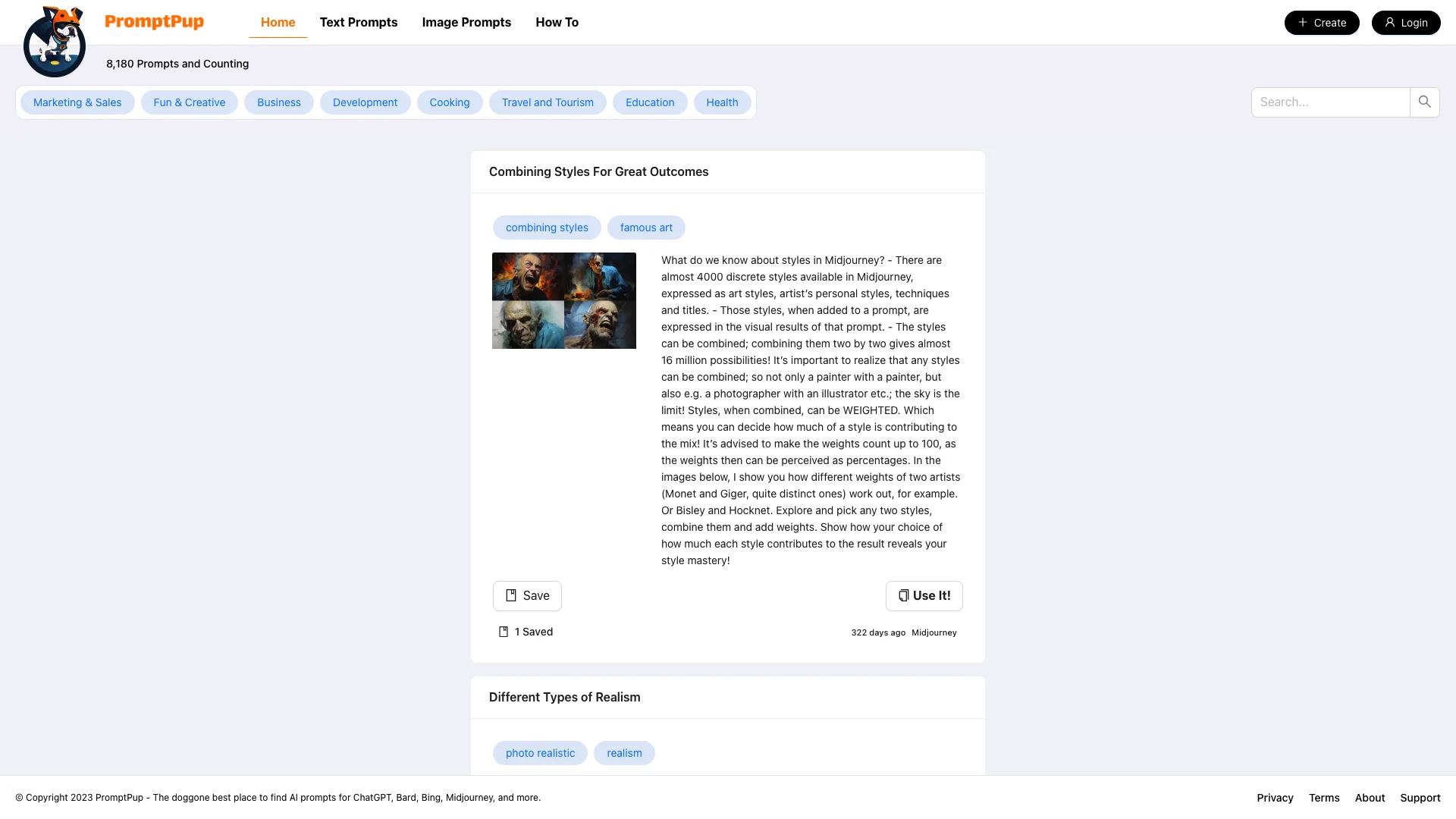Select the Education category tab

[650, 102]
